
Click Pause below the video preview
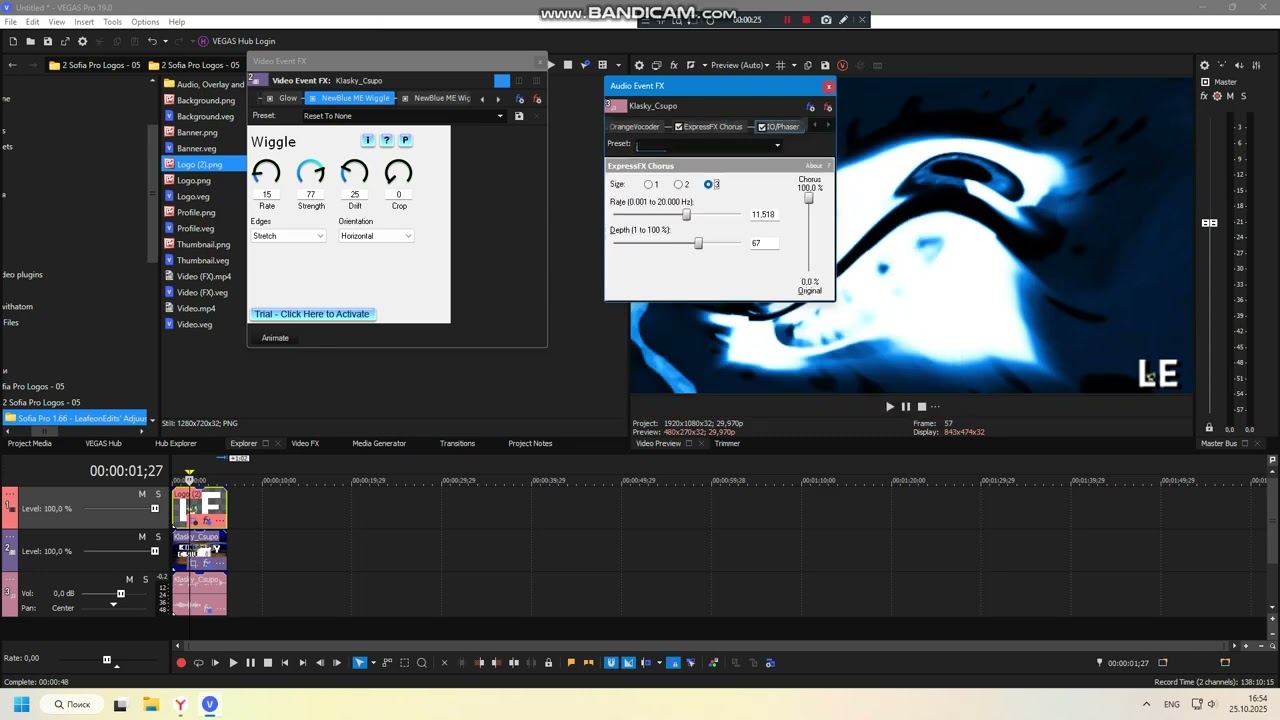point(906,406)
